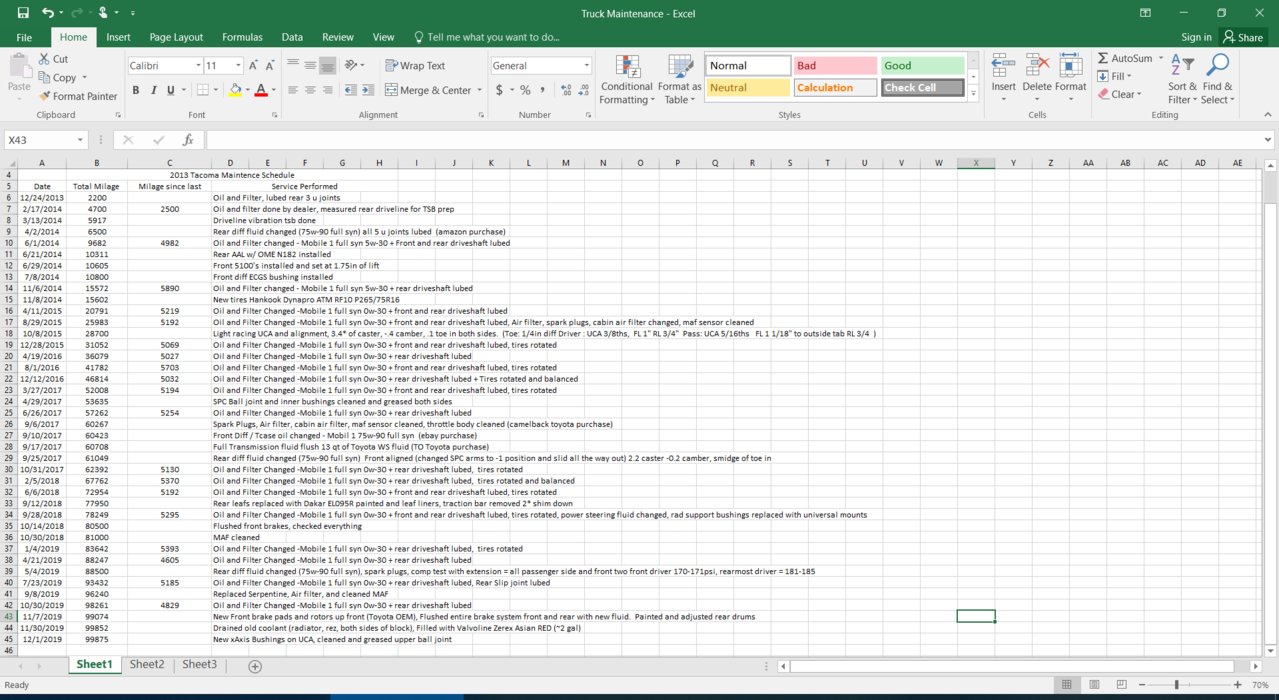Screen dimensions: 1279x700
Task: Toggle Italic formatting
Action: tap(153, 90)
